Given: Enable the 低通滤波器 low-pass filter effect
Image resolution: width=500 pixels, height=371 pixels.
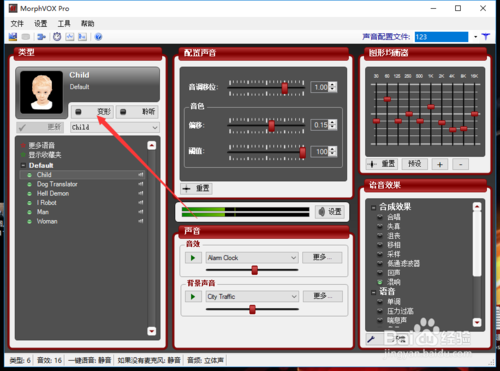Looking at the screenshot, I should pyautogui.click(x=380, y=263).
